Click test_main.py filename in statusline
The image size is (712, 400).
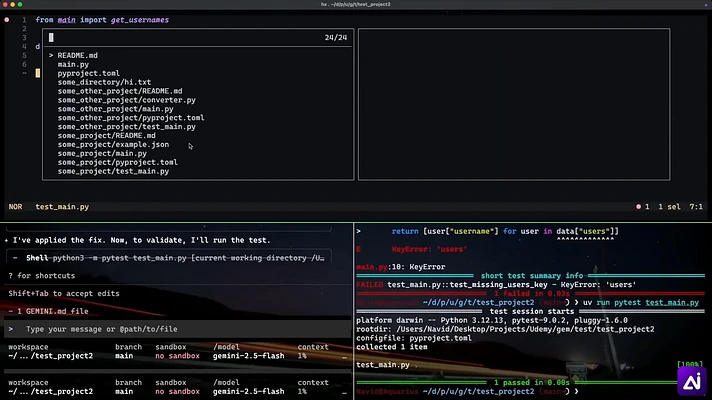pos(62,207)
